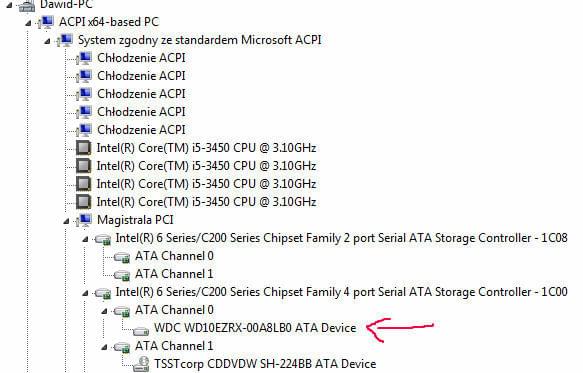
Task: Select the WDC WD10EZRX-00A8LB0 ATA Device entry
Action: pyautogui.click(x=255, y=328)
